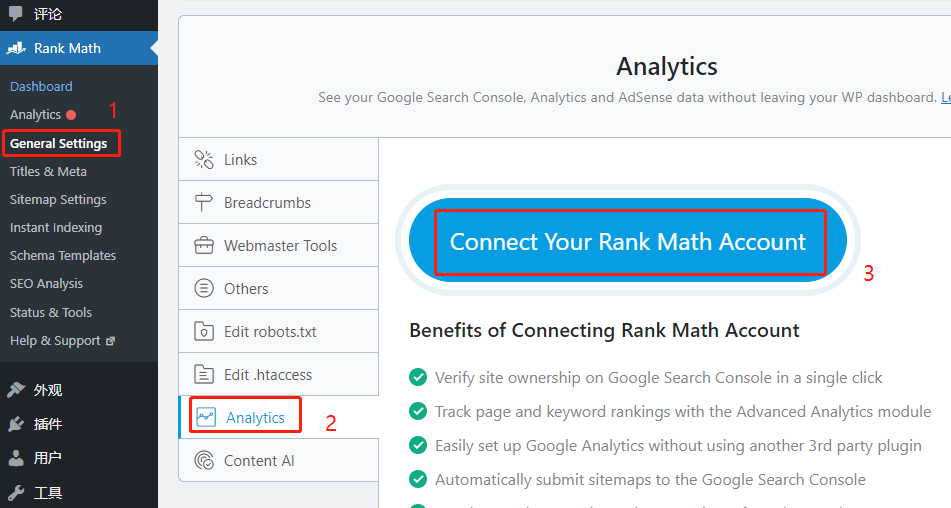This screenshot has height=508, width=951.
Task: Click the Edit .htaccess document icon
Action: coord(204,375)
